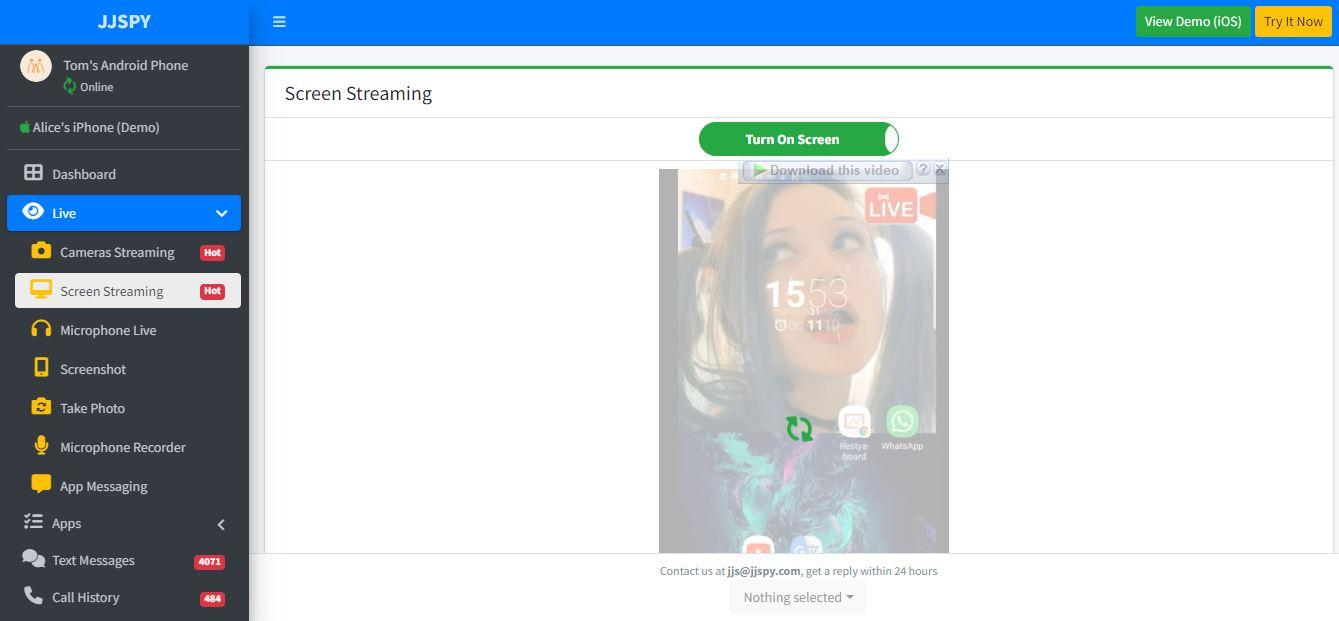Click the checklist icon for Apps
Viewport: 1339px width, 621px height.
[33, 521]
